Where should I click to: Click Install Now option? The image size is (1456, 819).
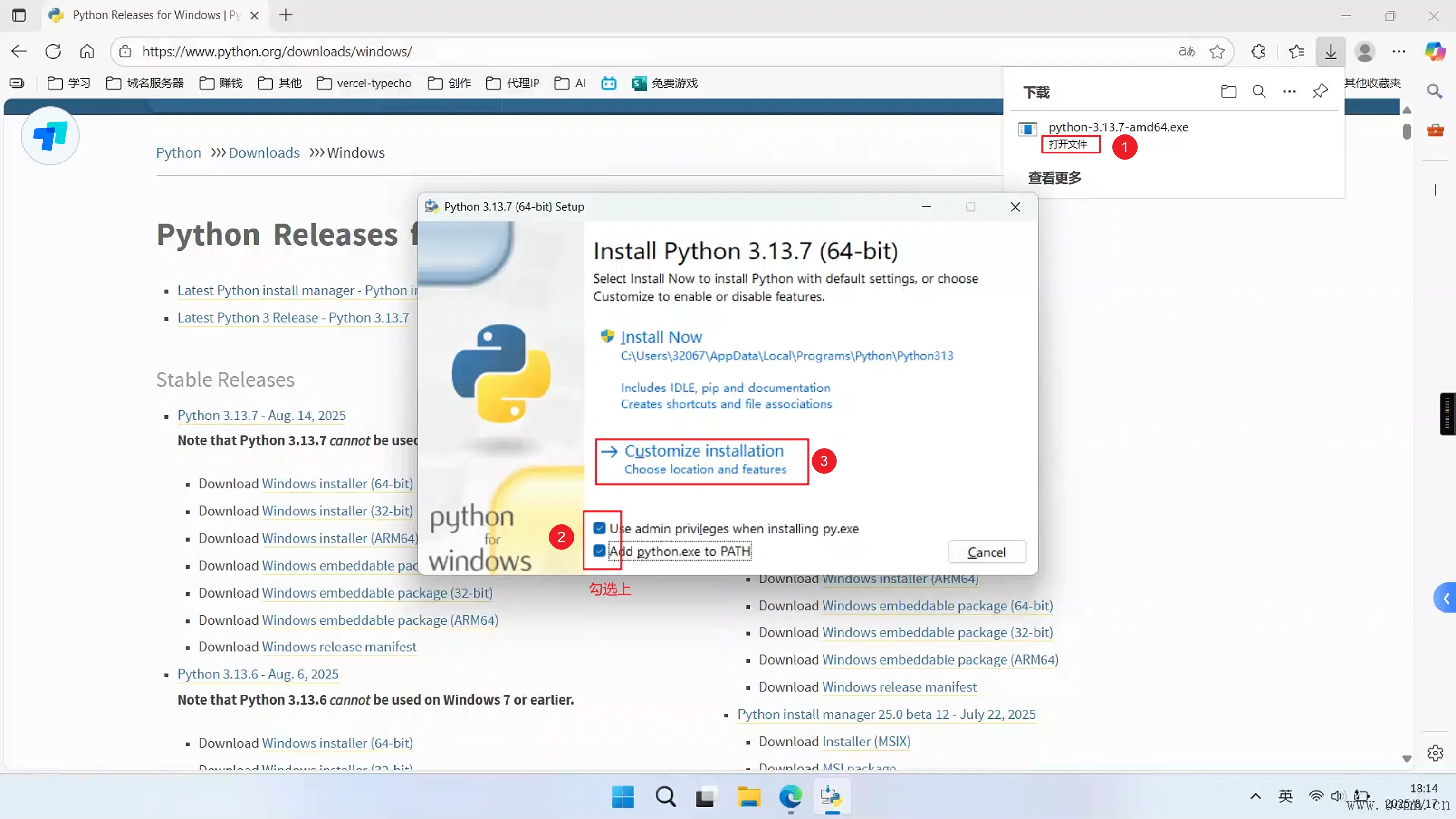click(x=661, y=337)
